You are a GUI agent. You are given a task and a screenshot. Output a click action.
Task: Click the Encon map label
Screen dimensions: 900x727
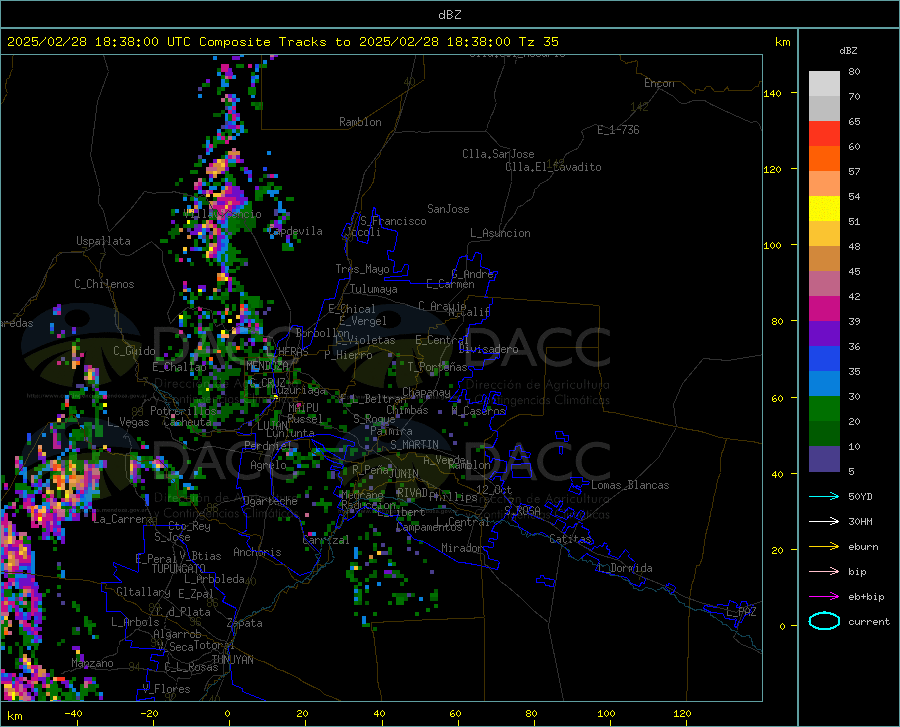[659, 83]
